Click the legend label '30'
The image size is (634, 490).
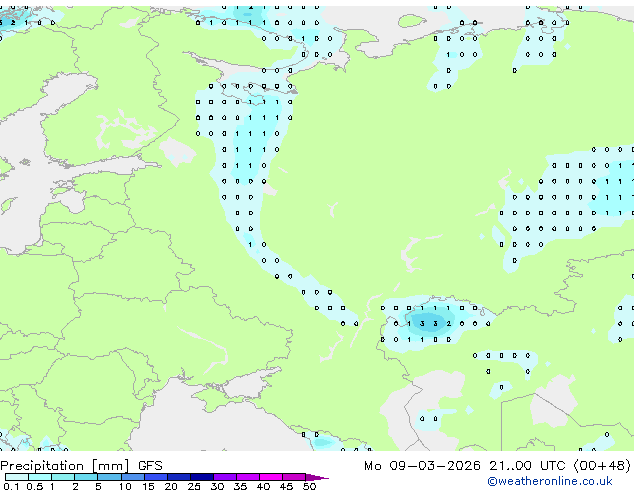coord(217,486)
